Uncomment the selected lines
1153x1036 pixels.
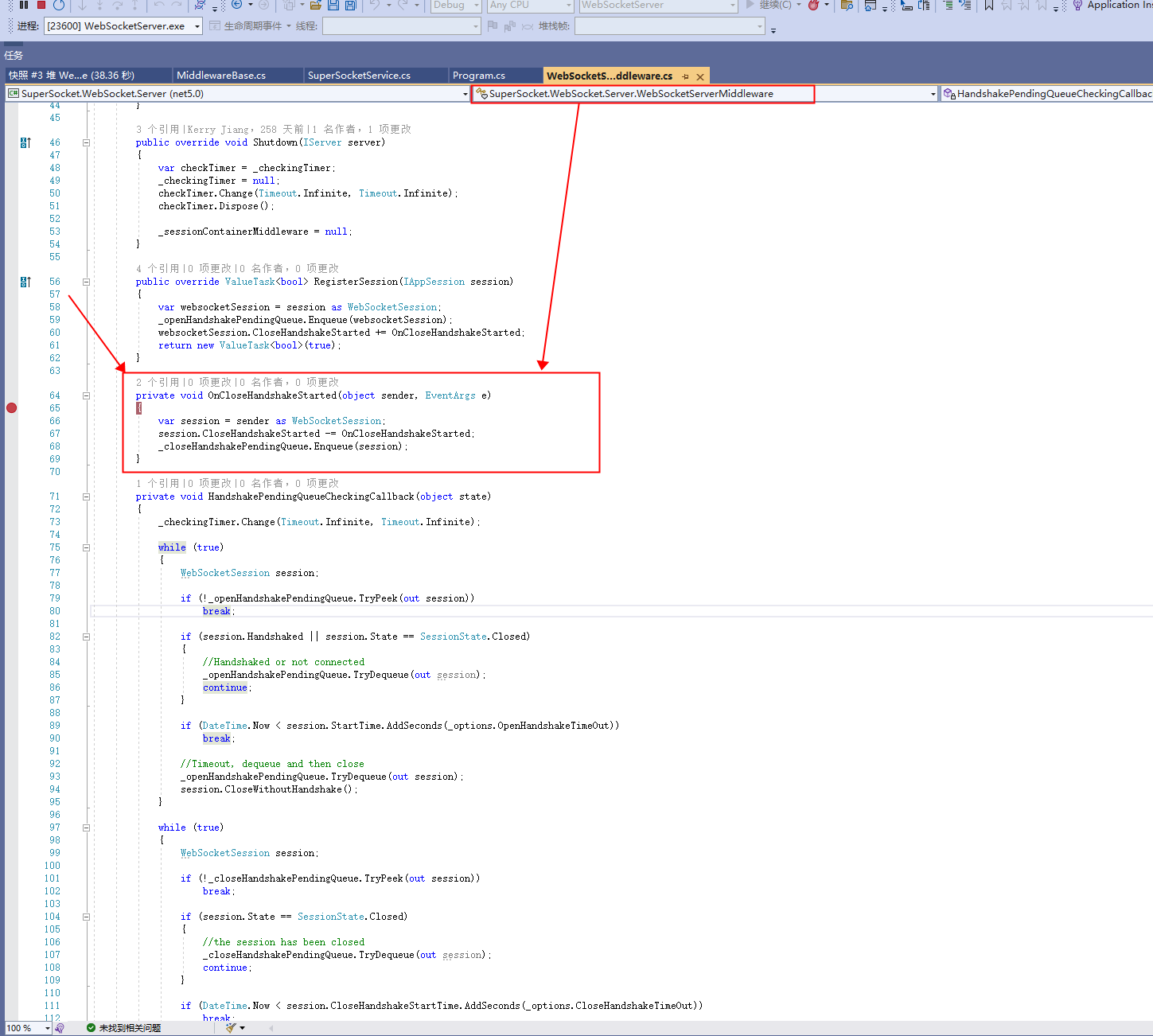pyautogui.click(x=964, y=5)
